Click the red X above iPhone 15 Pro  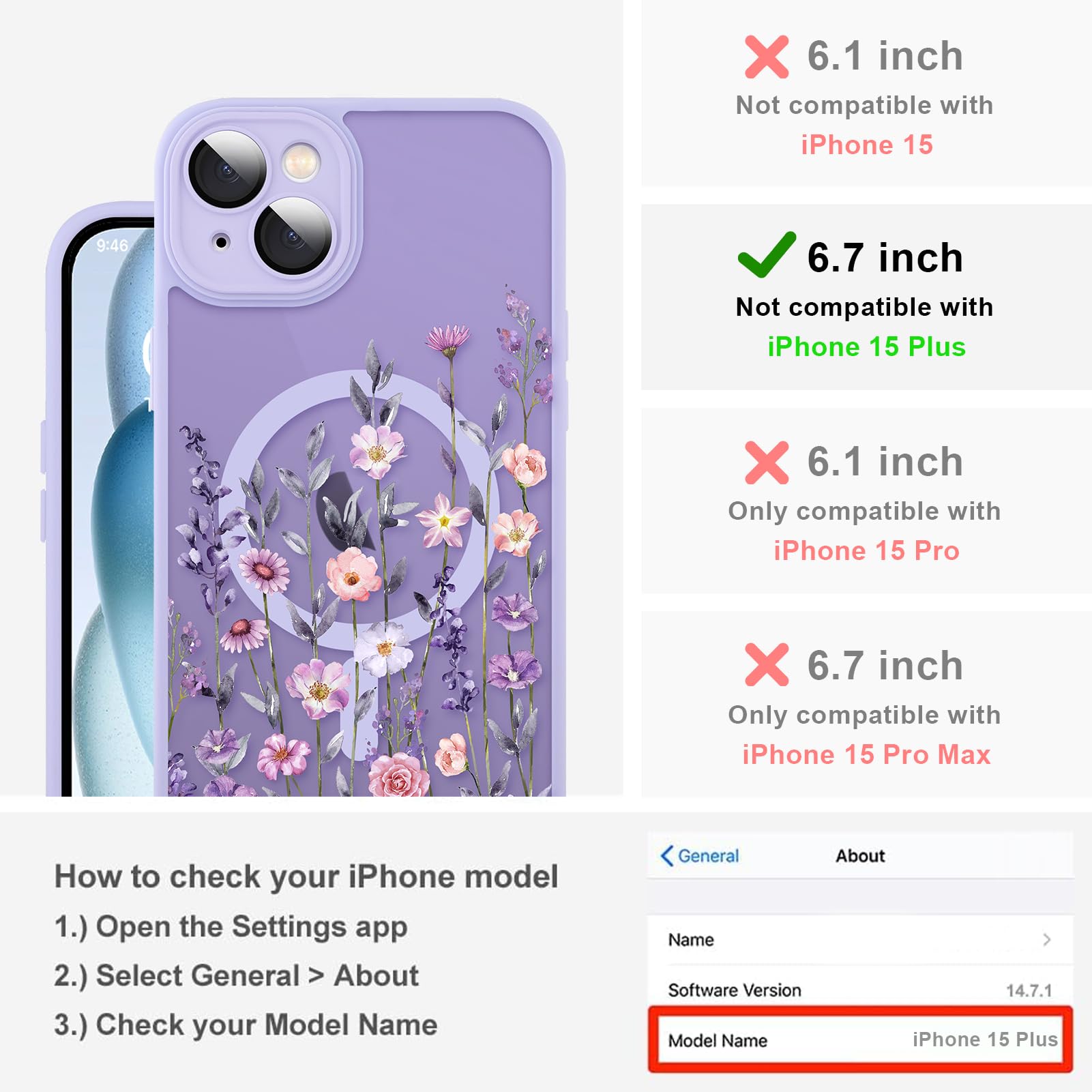767,463
